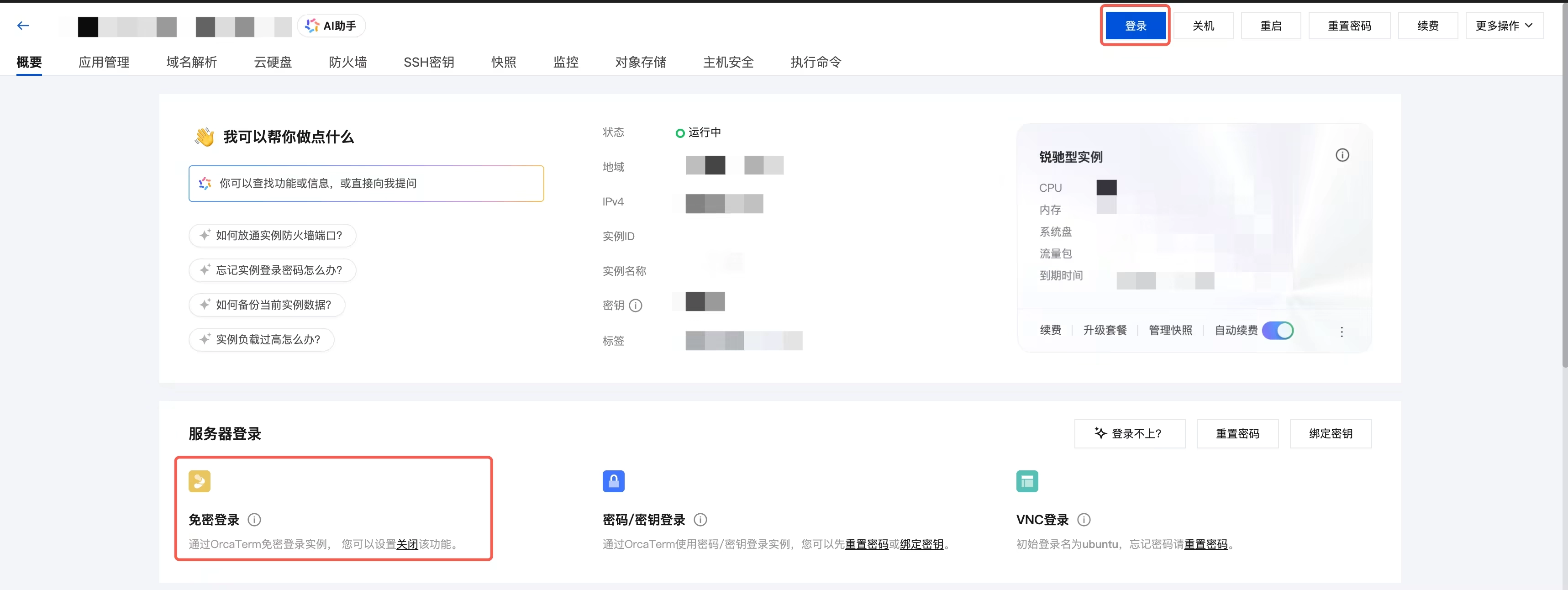
Task: Open the AI助手 assistant
Action: pos(331,26)
